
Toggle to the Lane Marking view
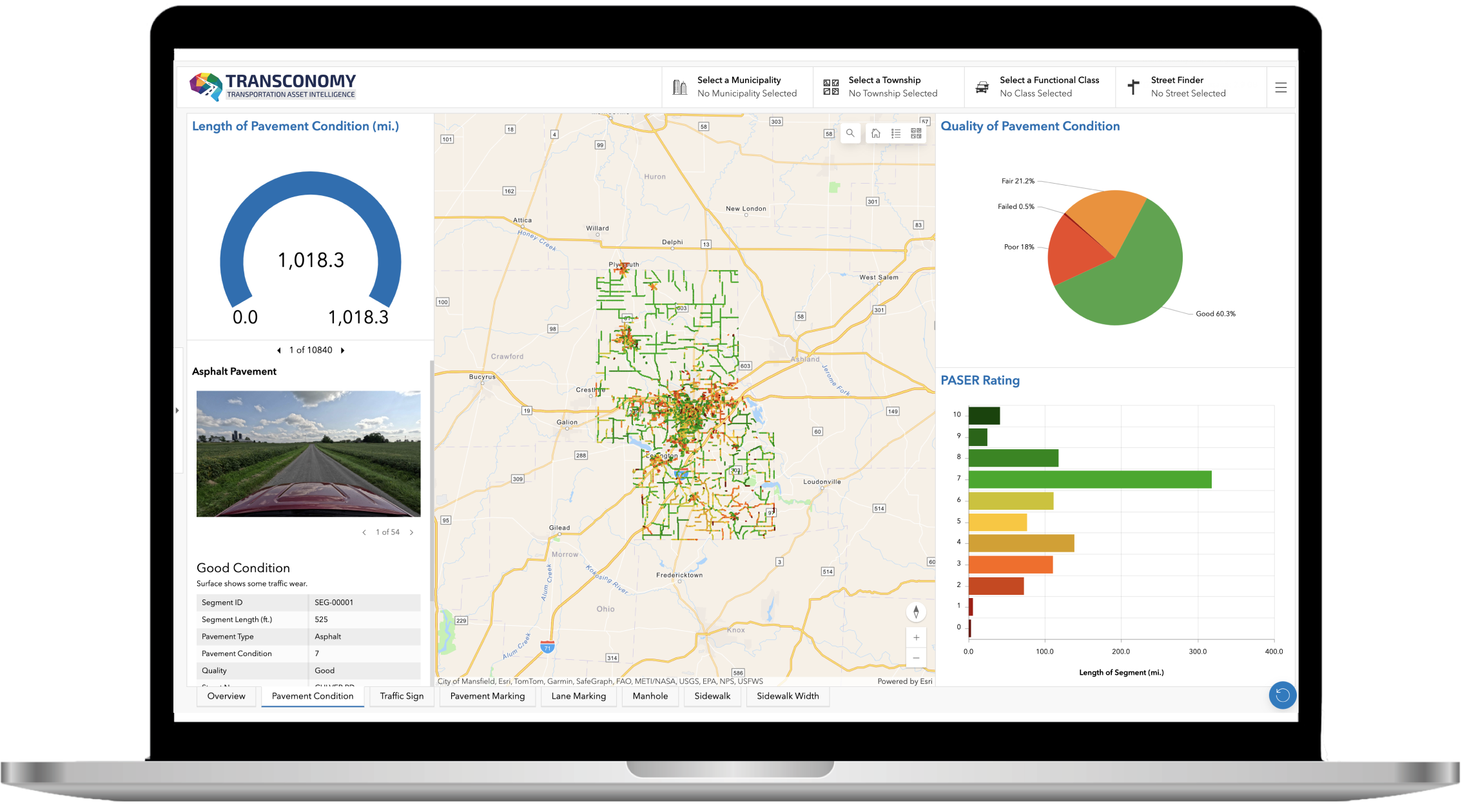click(x=578, y=696)
